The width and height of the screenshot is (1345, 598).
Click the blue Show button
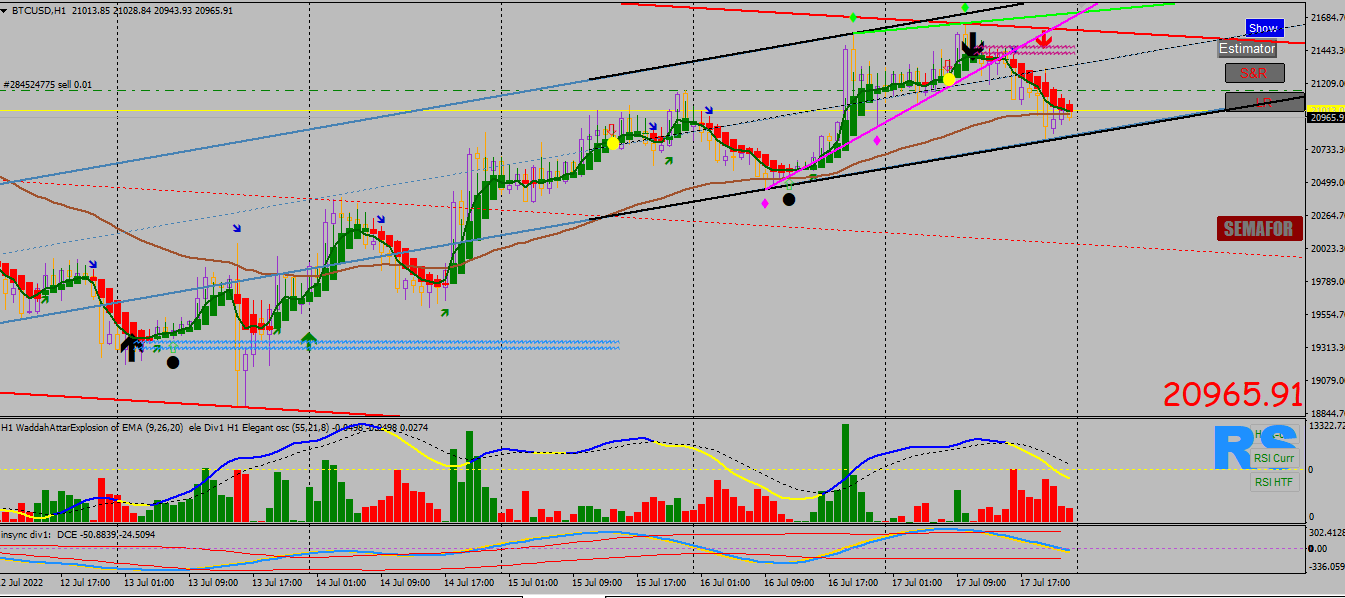(1263, 28)
